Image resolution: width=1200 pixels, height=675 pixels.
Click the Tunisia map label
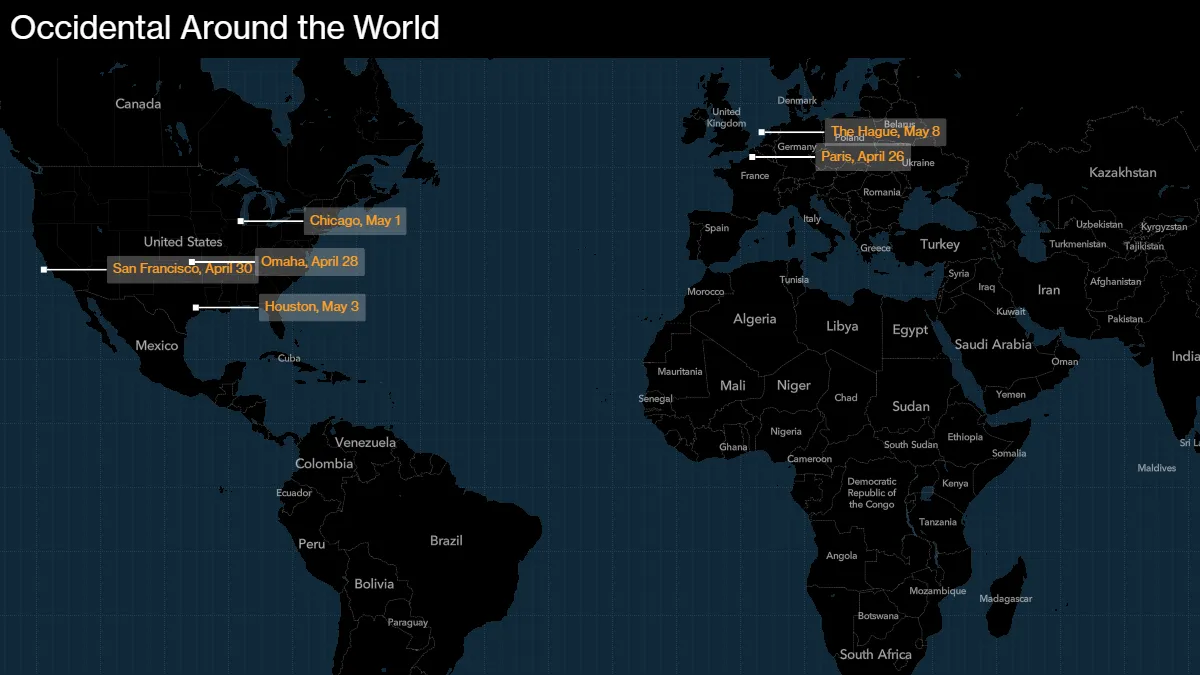794,280
